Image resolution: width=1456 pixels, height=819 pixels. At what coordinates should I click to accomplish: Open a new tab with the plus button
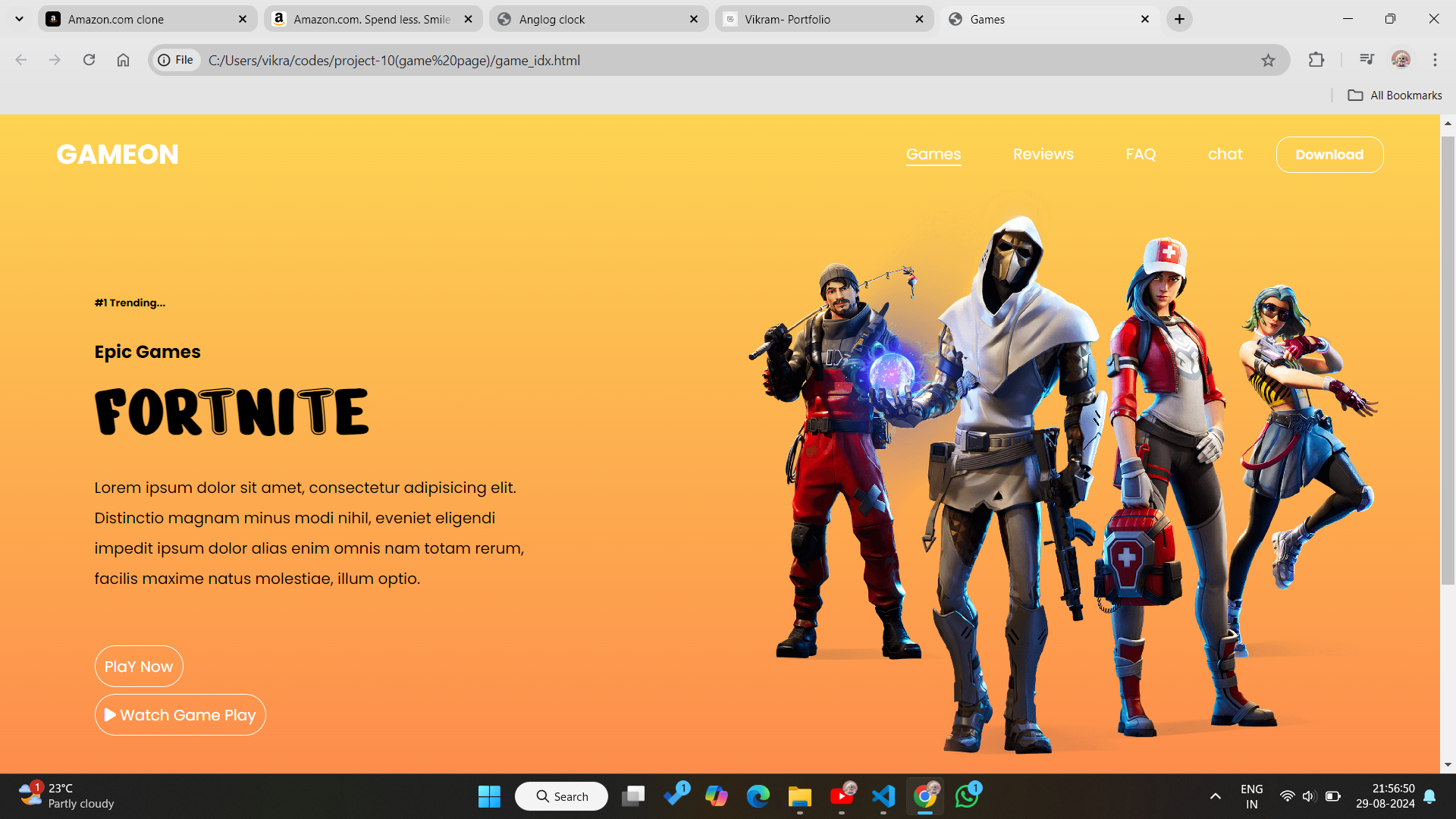pyautogui.click(x=1179, y=19)
